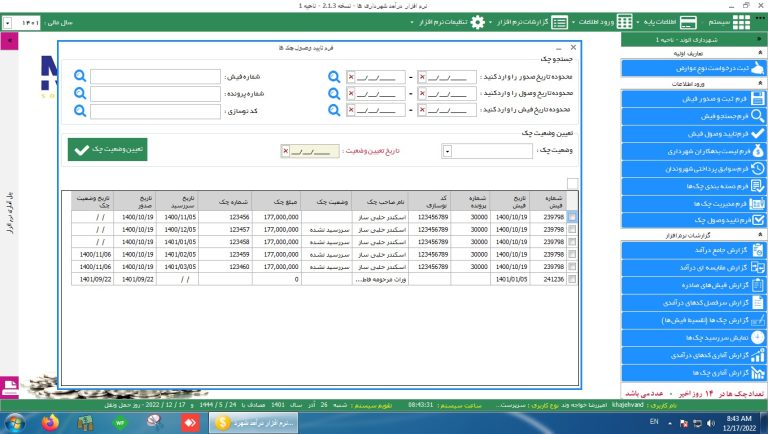Image resolution: width=768 pixels, height=434 pixels.
Task: Collapse the گزارشات نرم افزار sidebar section
Action: (759, 233)
